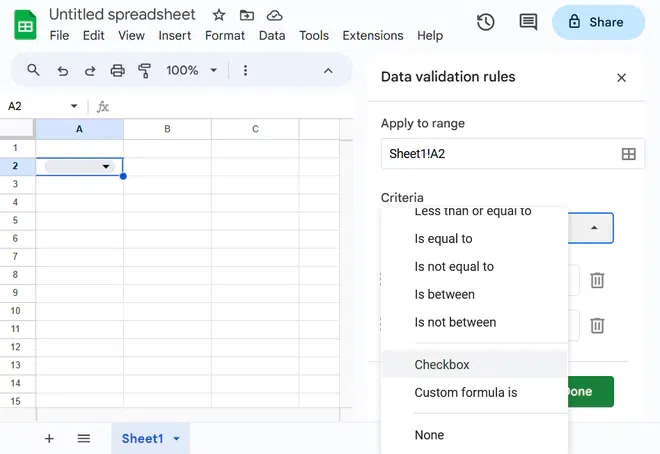Choose Custom formula is option
Viewport: 660px width, 454px height.
coord(466,393)
